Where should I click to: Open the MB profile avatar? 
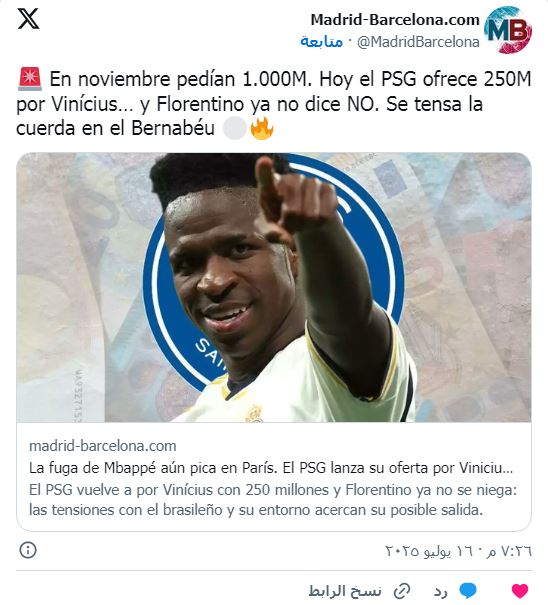pyautogui.click(x=508, y=30)
